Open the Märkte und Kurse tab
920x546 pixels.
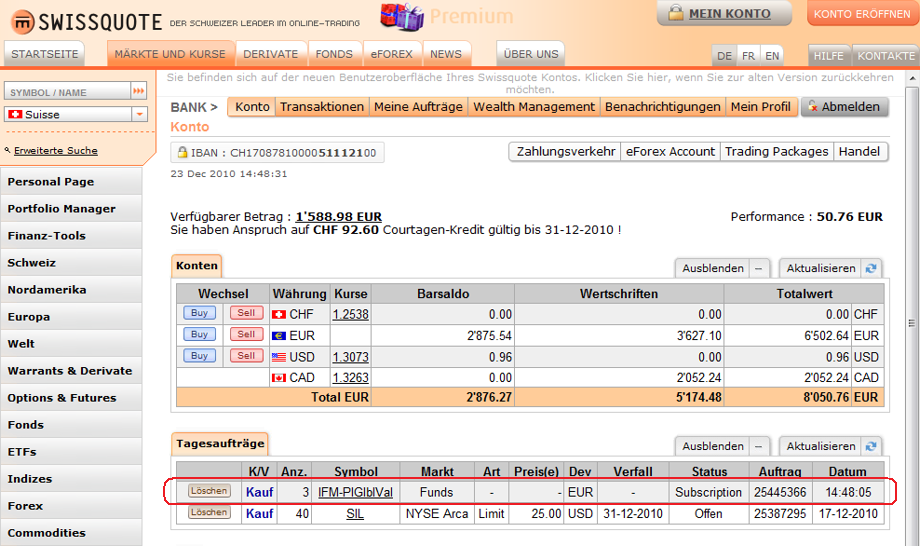tap(170, 54)
